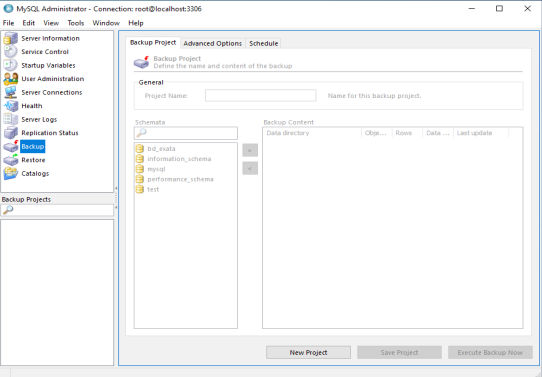Click the Replication Status icon
Screen dimensions: 542x377
tap(10, 133)
